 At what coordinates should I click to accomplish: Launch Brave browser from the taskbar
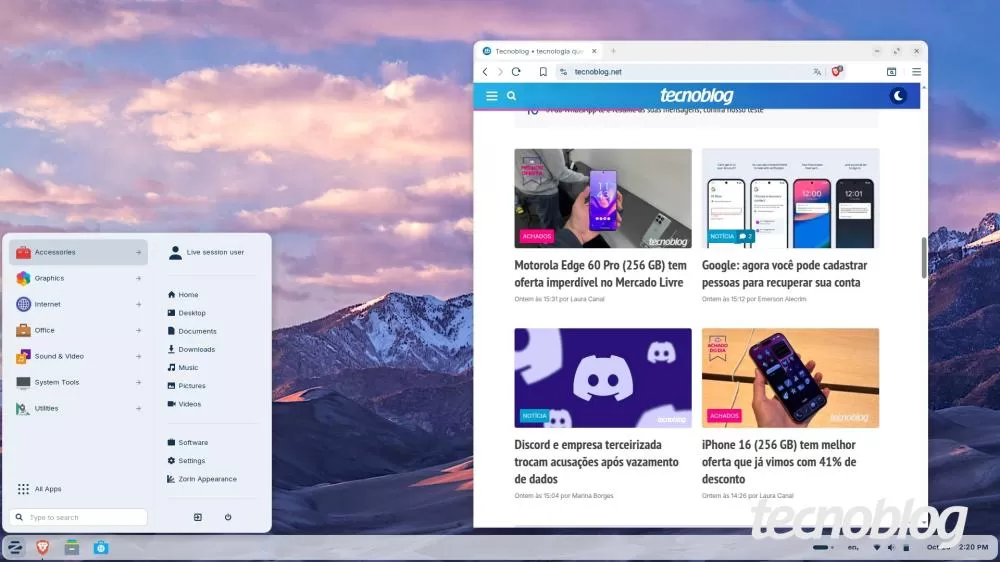coord(43,547)
